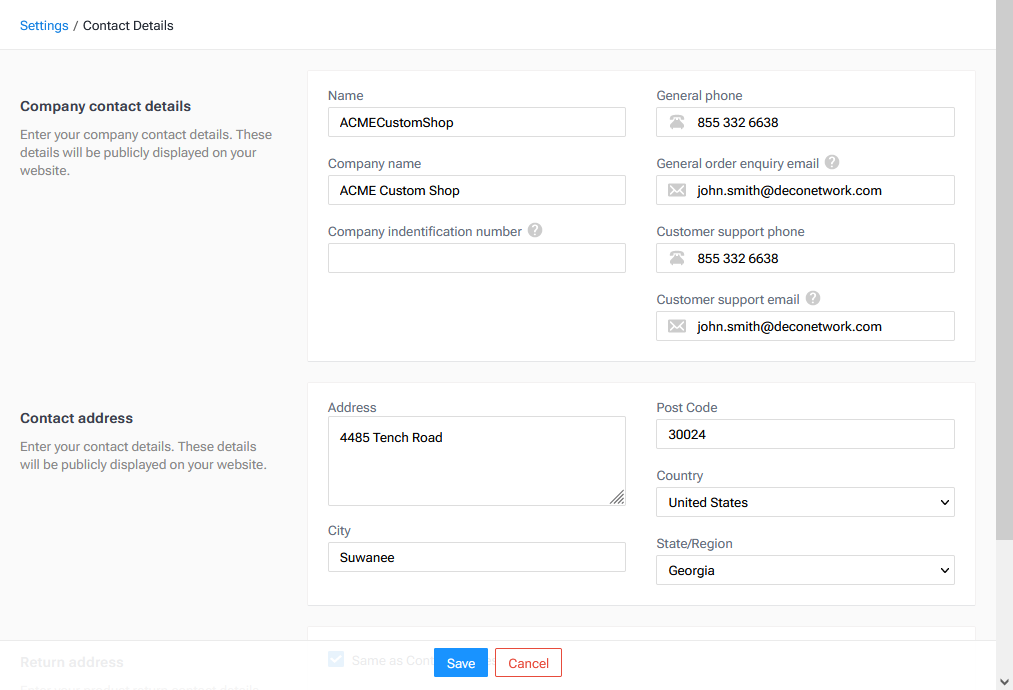Toggle the Same as Contact address checkbox
Screen dimensions: 1013x690
coord(336,659)
